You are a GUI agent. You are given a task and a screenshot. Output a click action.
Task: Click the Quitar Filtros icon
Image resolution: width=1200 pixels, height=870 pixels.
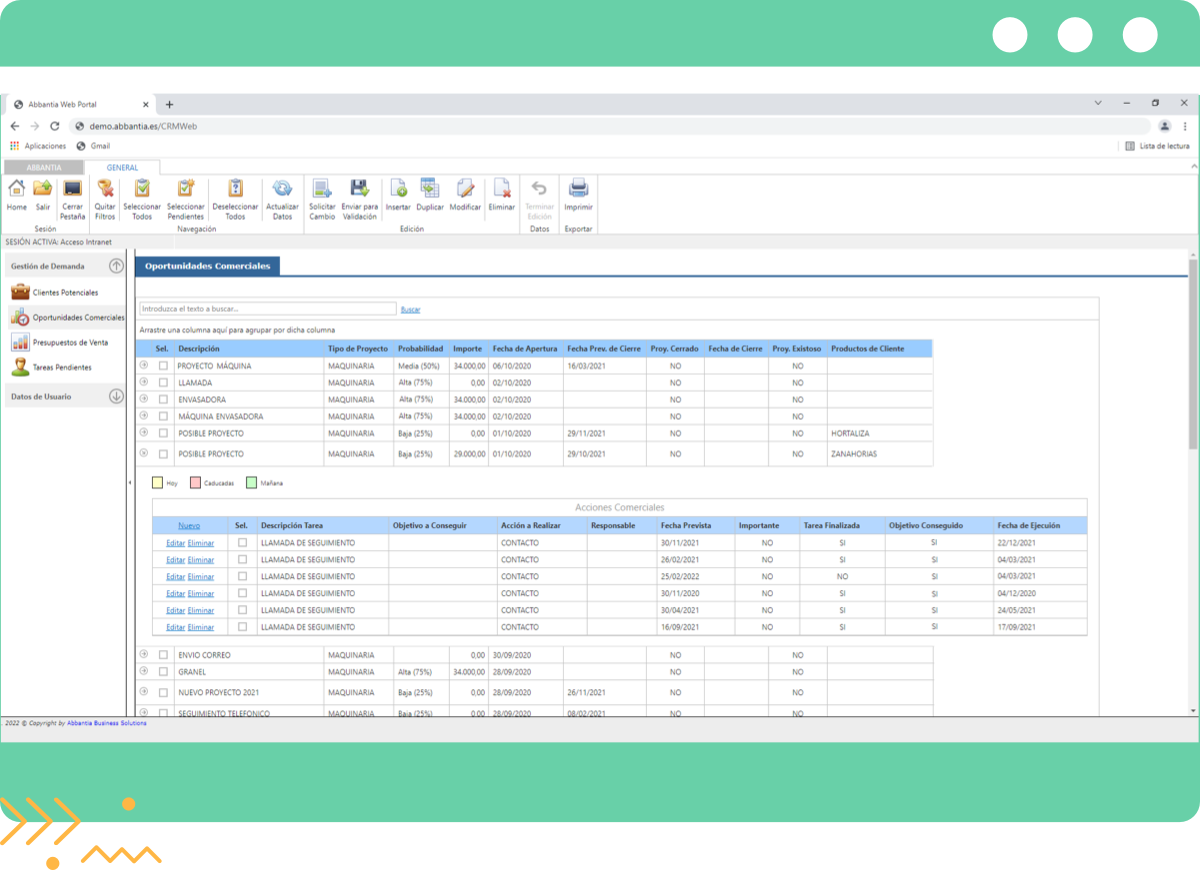click(105, 189)
